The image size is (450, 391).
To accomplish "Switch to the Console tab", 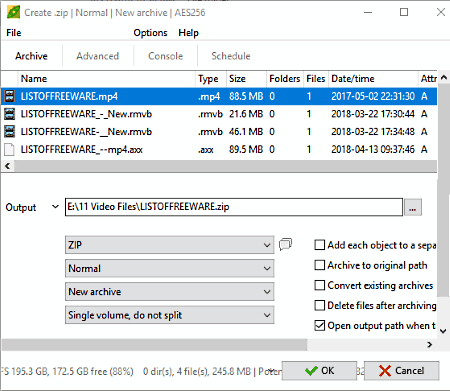I will point(166,56).
